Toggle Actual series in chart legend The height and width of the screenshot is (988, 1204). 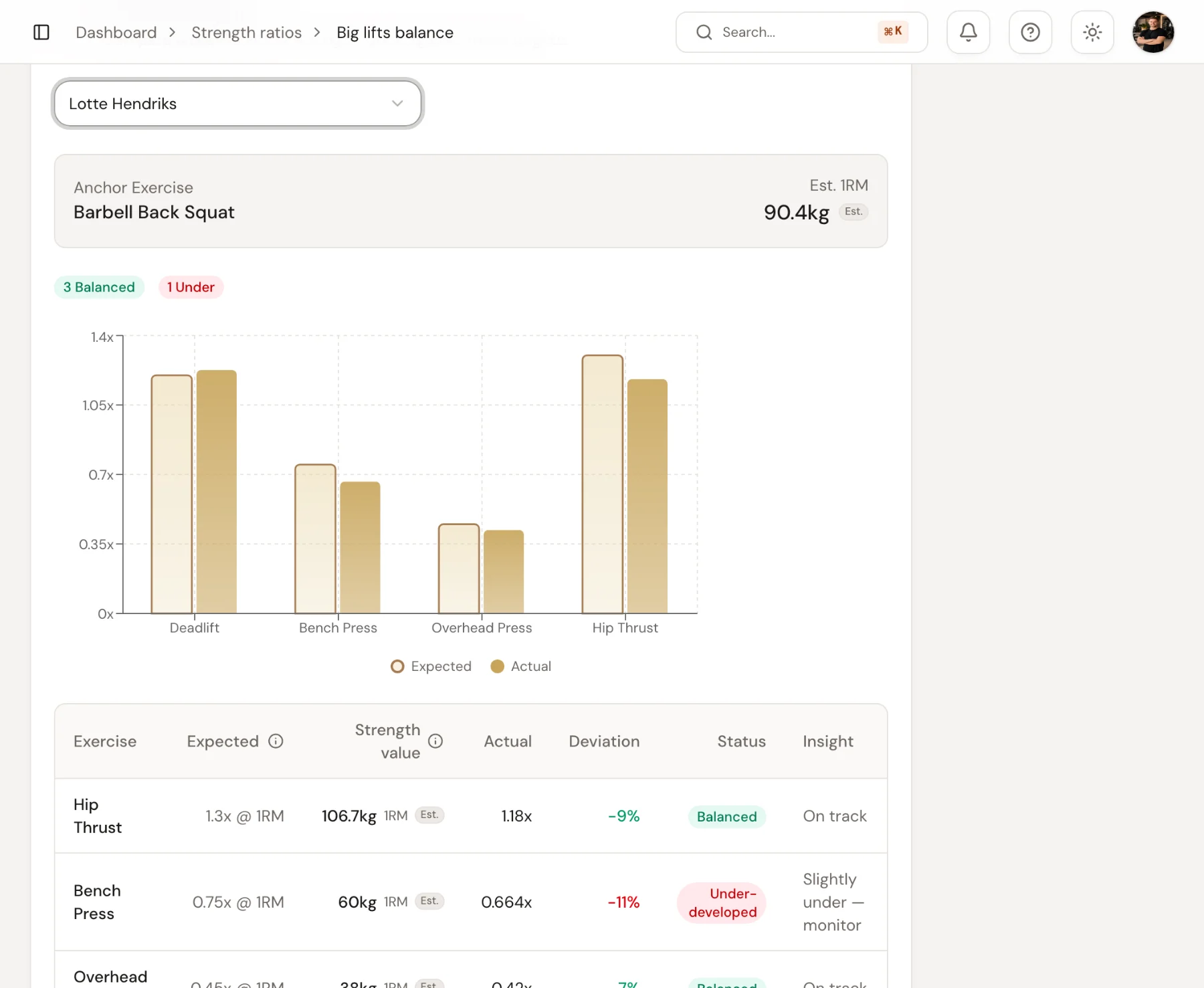tap(521, 666)
